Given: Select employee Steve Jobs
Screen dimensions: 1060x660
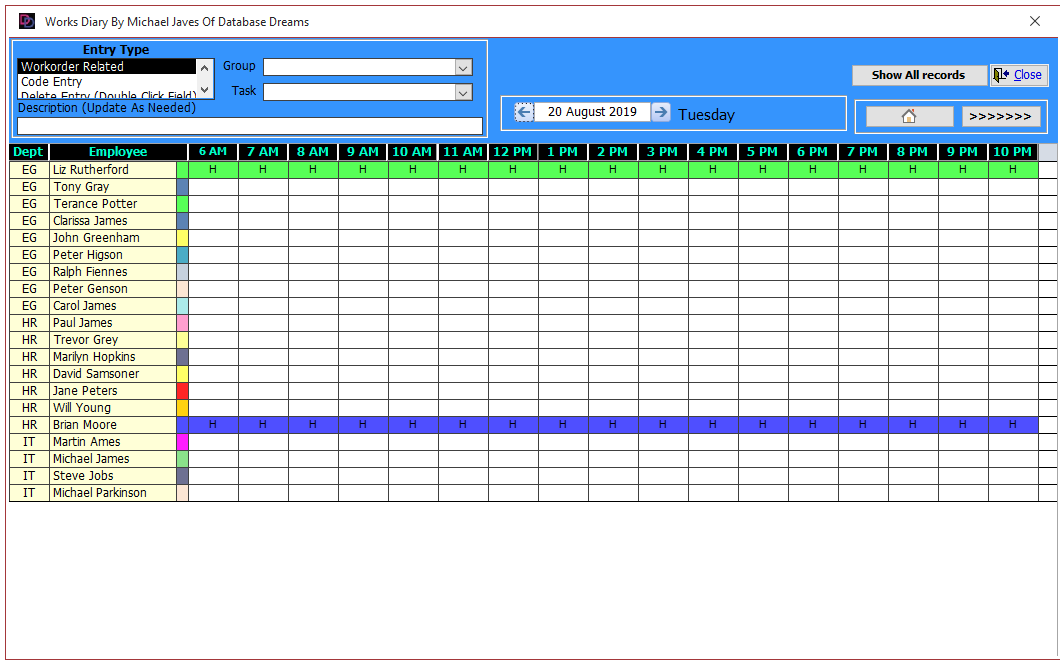Looking at the screenshot, I should tap(113, 475).
